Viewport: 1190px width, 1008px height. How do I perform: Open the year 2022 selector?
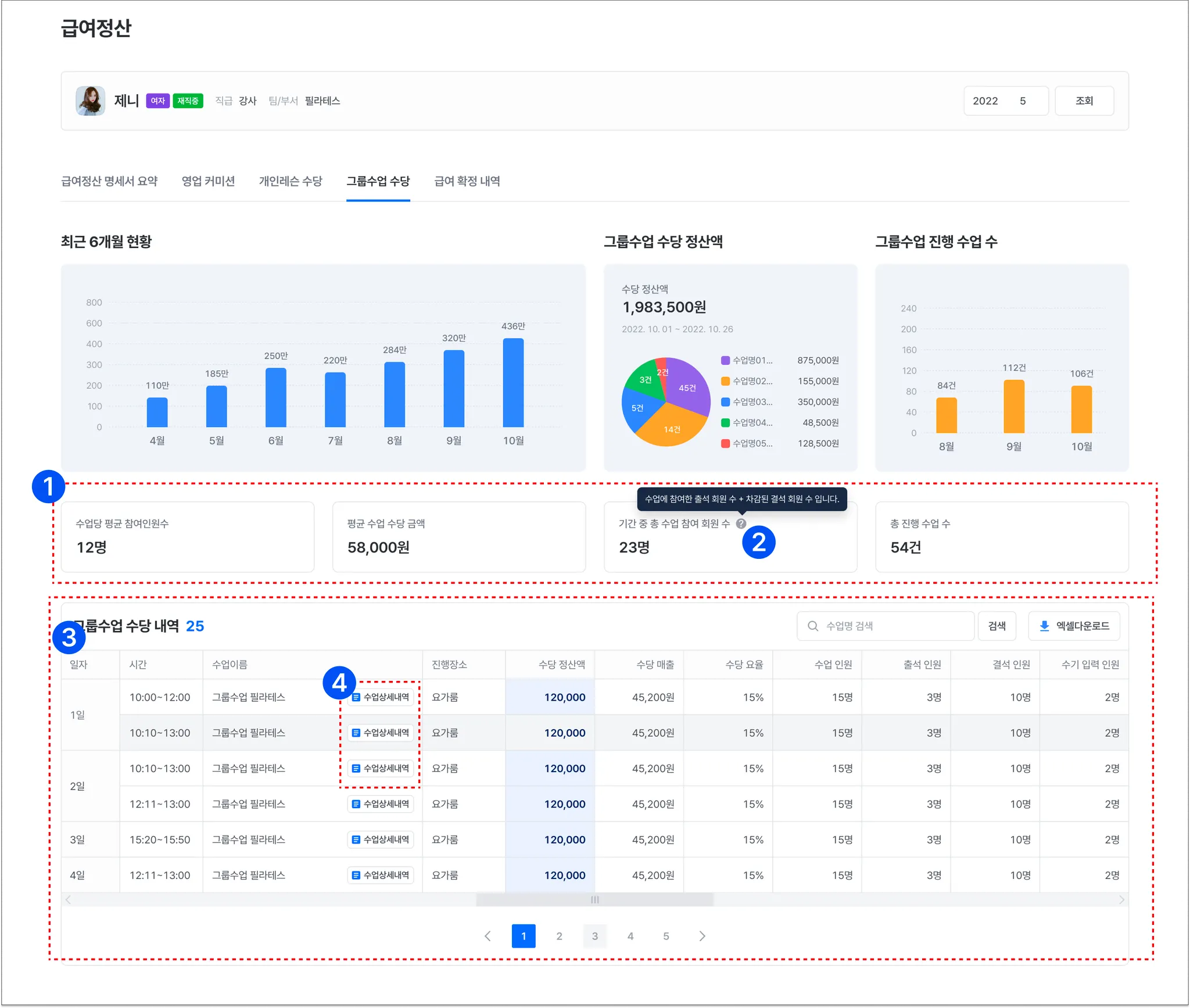pyautogui.click(x=985, y=101)
